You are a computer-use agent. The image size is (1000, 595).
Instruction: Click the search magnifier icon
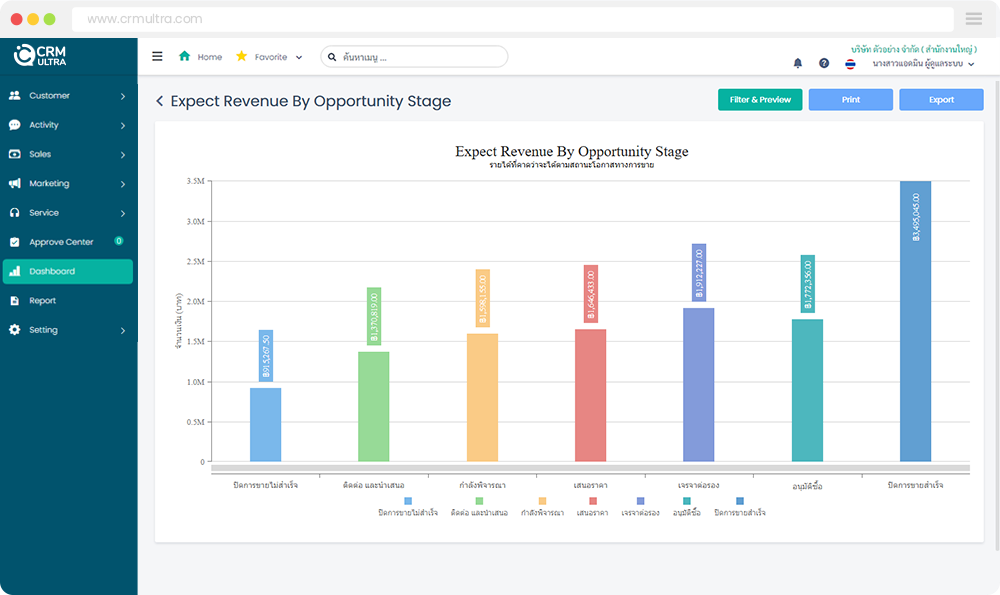(332, 57)
